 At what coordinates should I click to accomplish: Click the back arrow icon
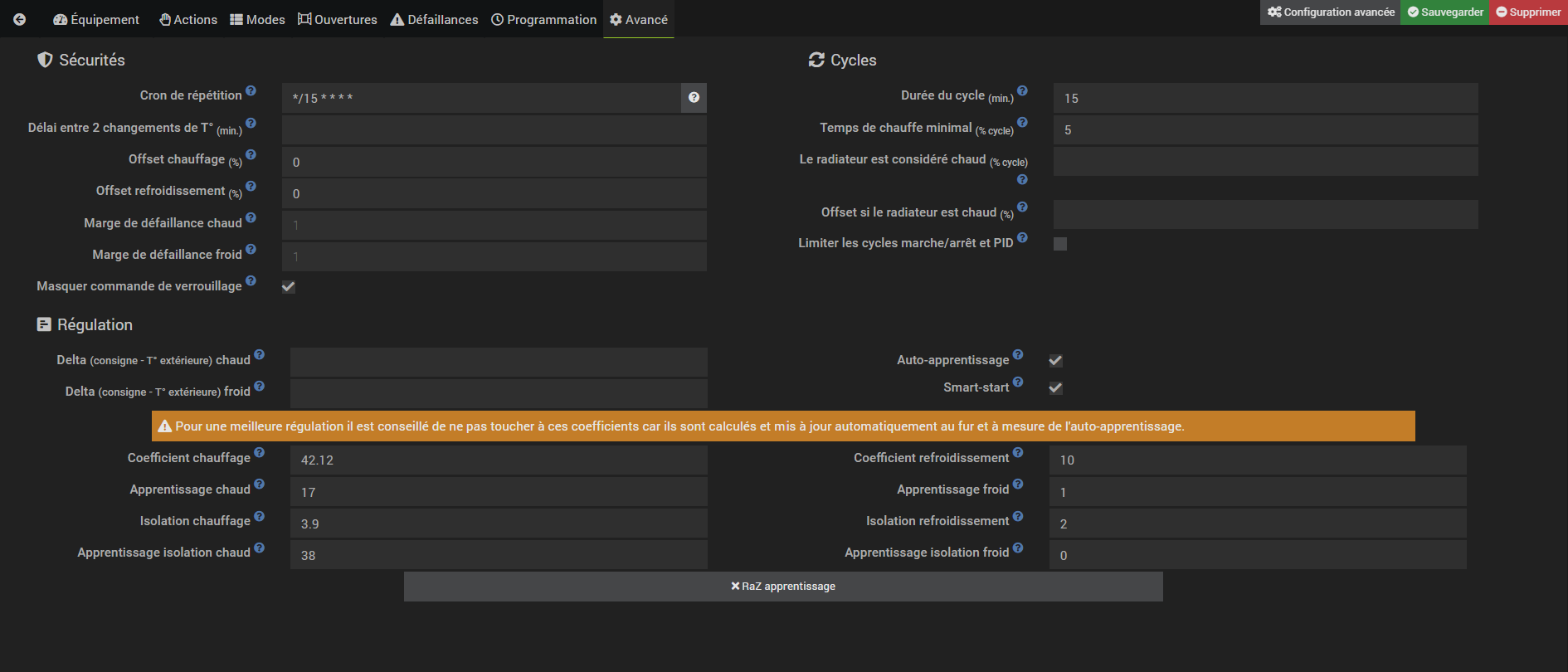pos(20,19)
